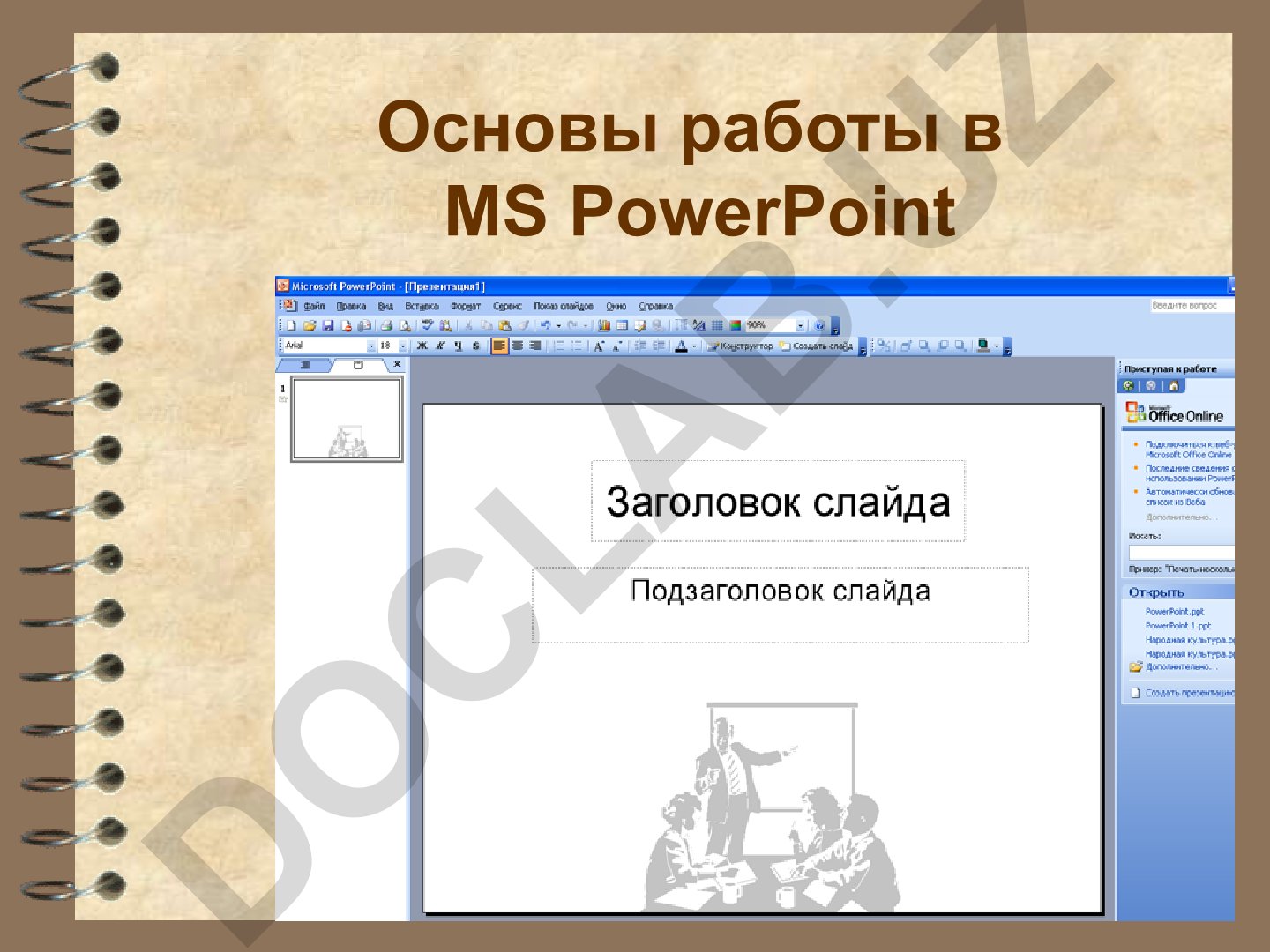Switch to the Slides tab in left pane

358,365
